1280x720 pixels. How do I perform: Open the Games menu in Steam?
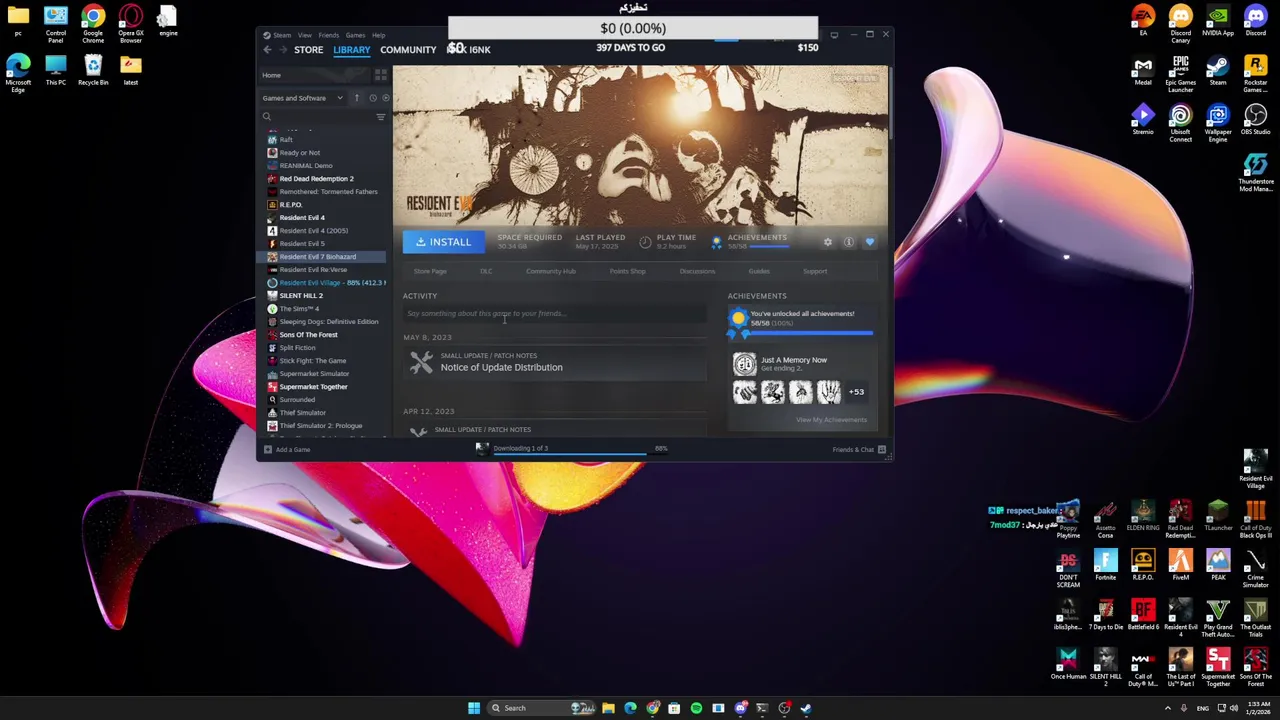355,35
